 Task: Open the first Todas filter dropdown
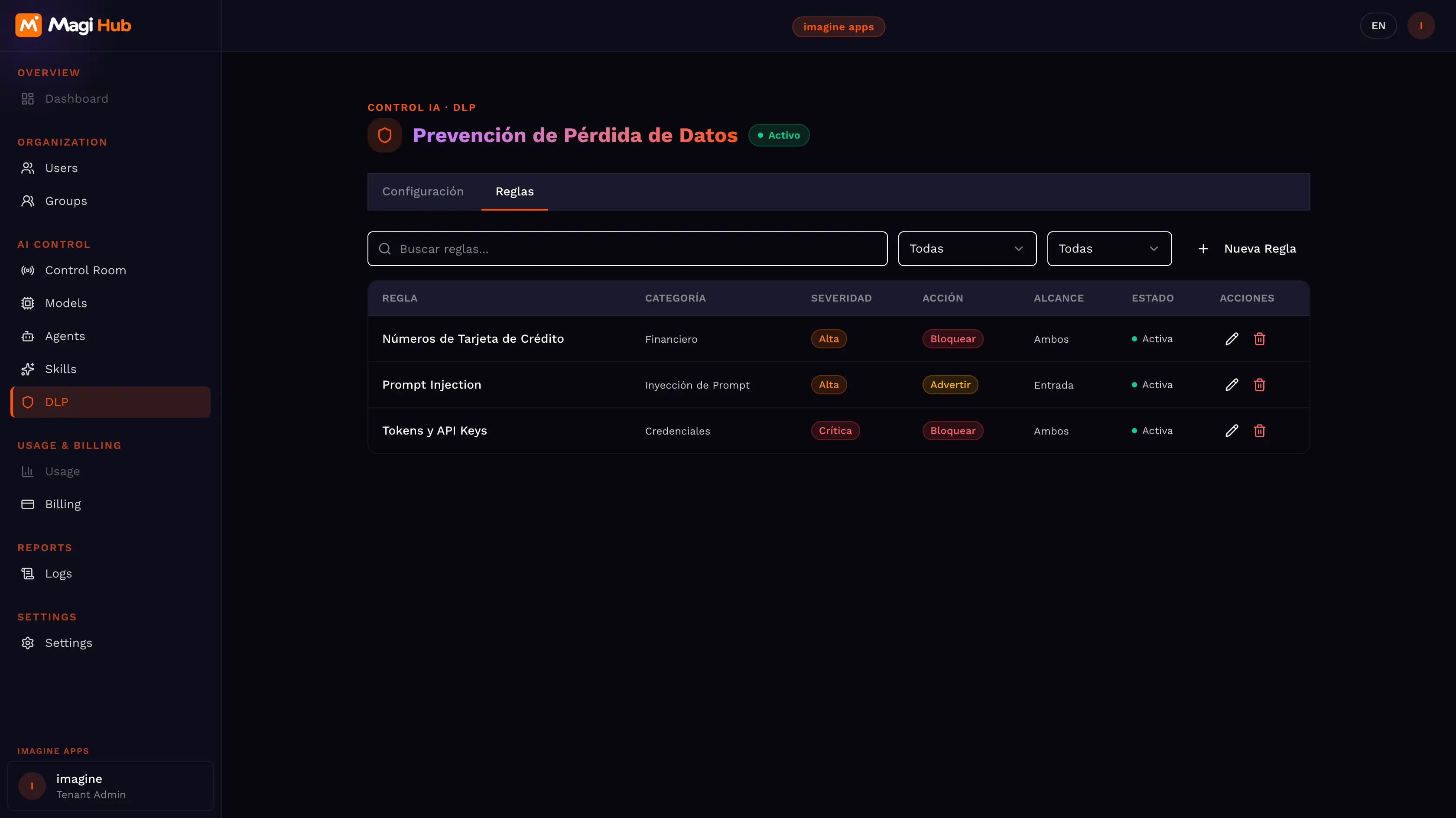[967, 249]
